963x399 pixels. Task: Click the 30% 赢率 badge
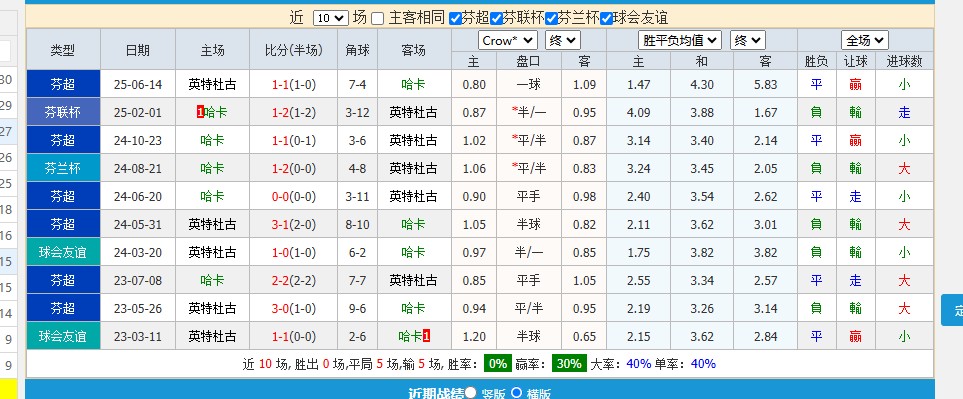pyautogui.click(x=569, y=363)
